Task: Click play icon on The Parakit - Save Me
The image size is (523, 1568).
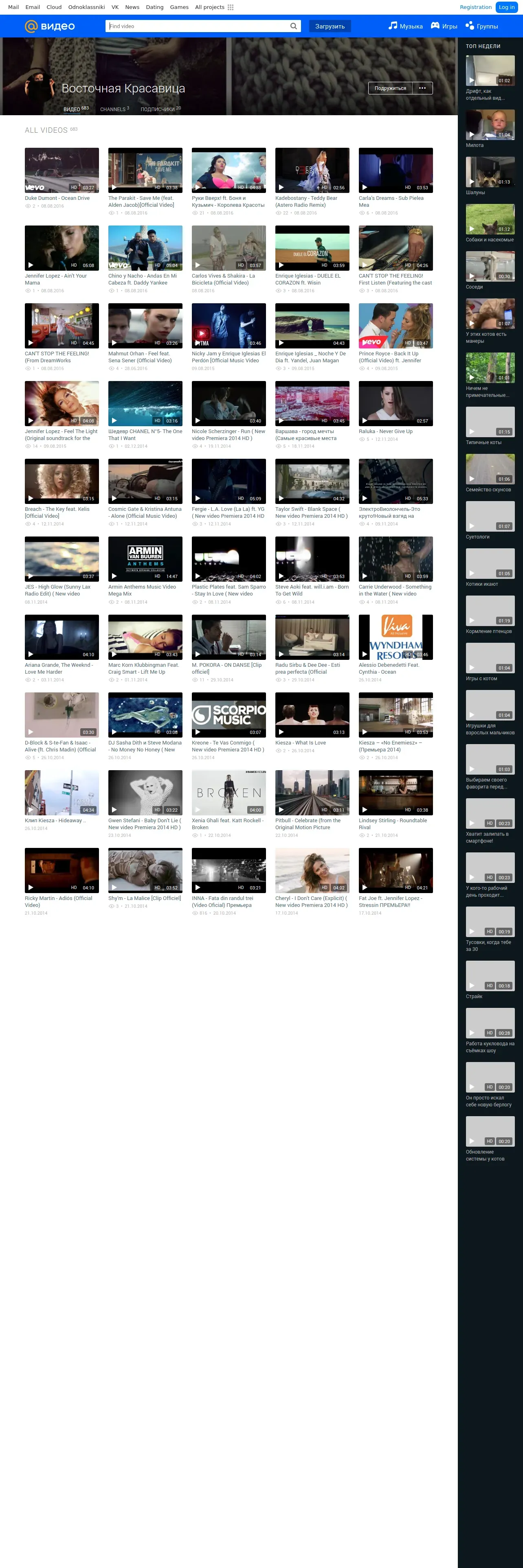Action: coord(114,188)
